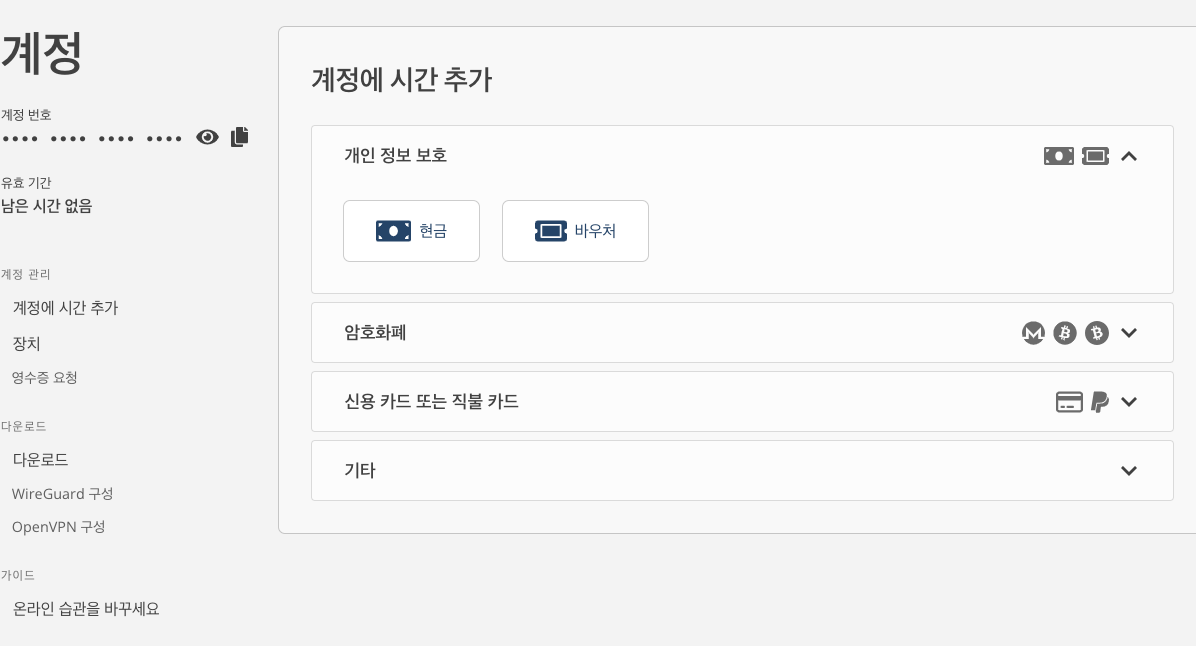Image resolution: width=1196 pixels, height=646 pixels.
Task: Click the second Bitcoin icon in 암호화폐 row
Action: tap(1097, 333)
